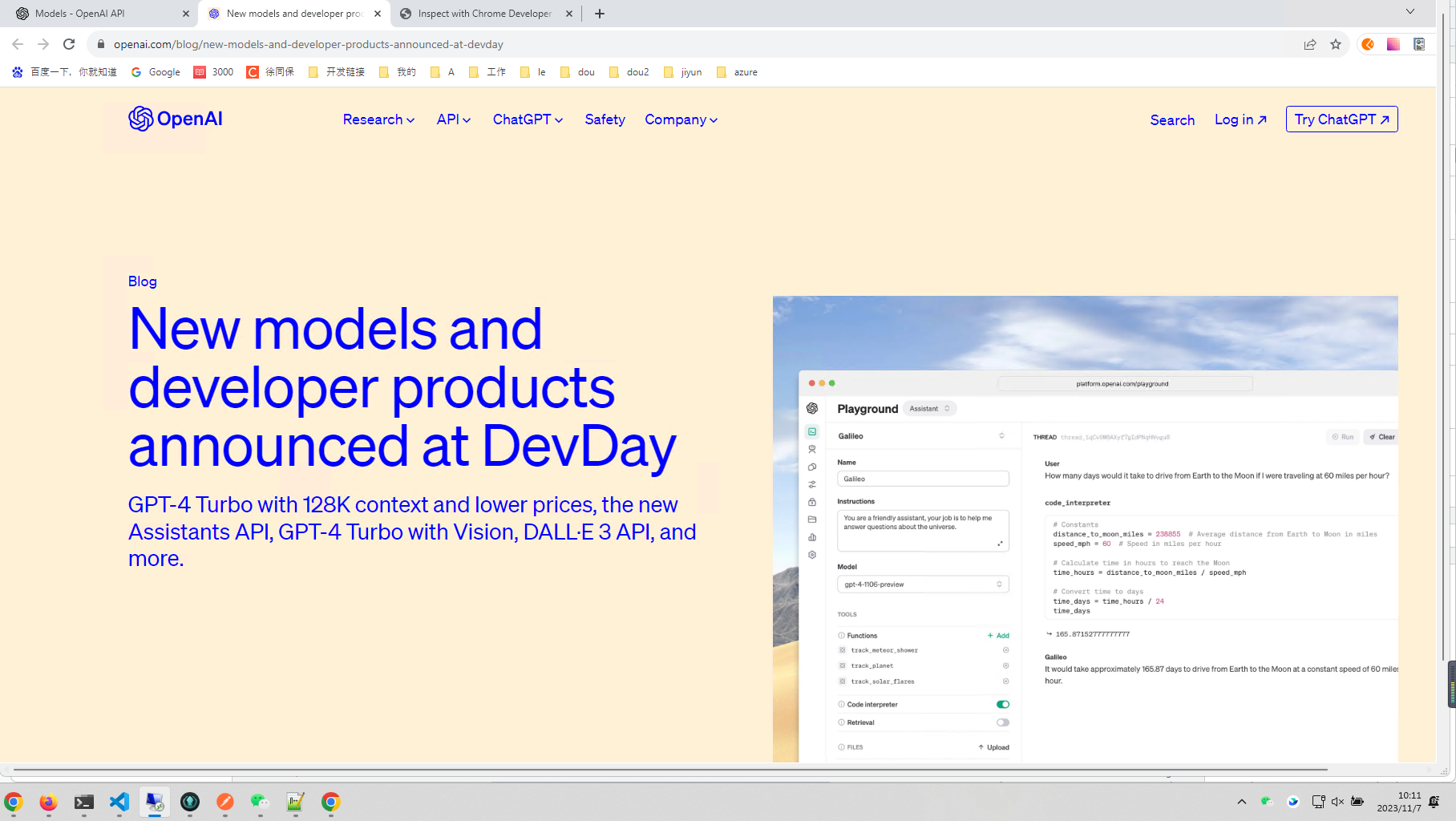Go back with the browser back arrow
Screen dimensions: 1456x821
coord(18,44)
